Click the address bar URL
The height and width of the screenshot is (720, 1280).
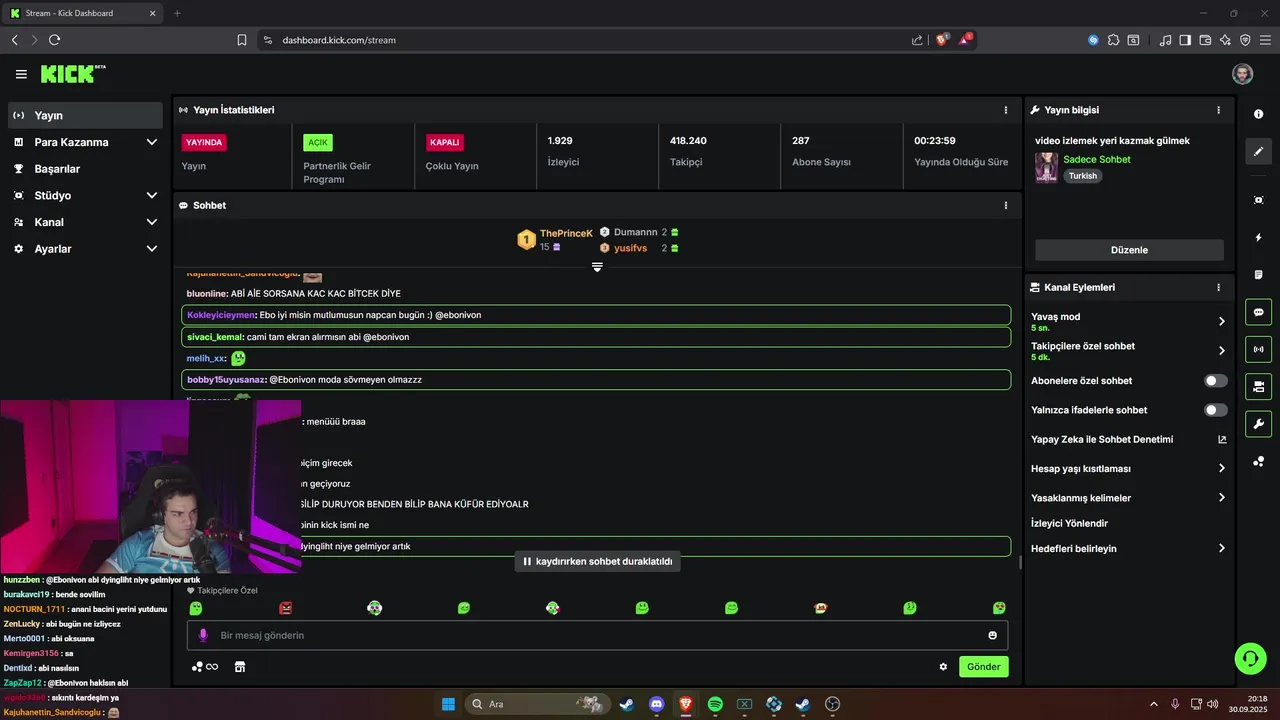tap(339, 40)
